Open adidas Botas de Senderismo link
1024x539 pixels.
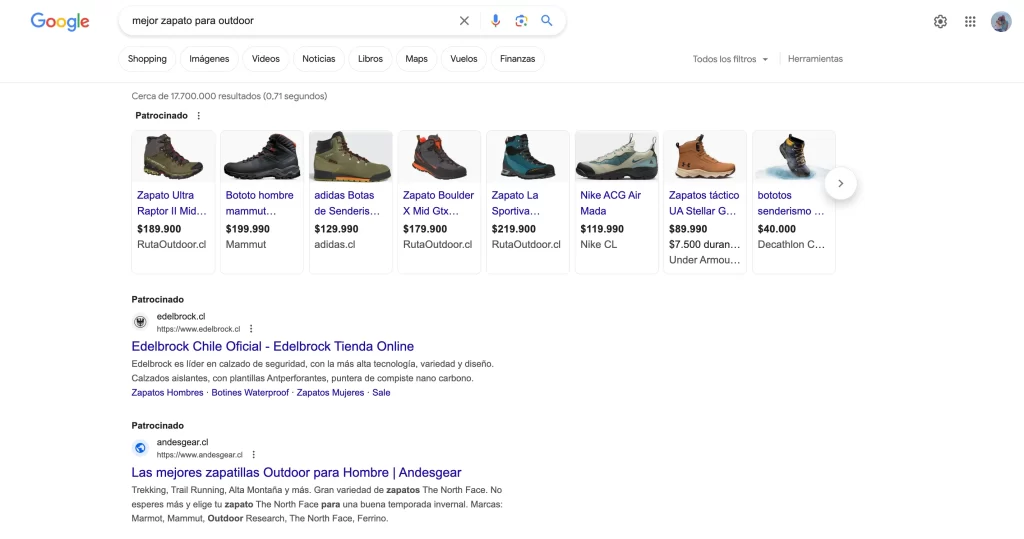(x=347, y=203)
